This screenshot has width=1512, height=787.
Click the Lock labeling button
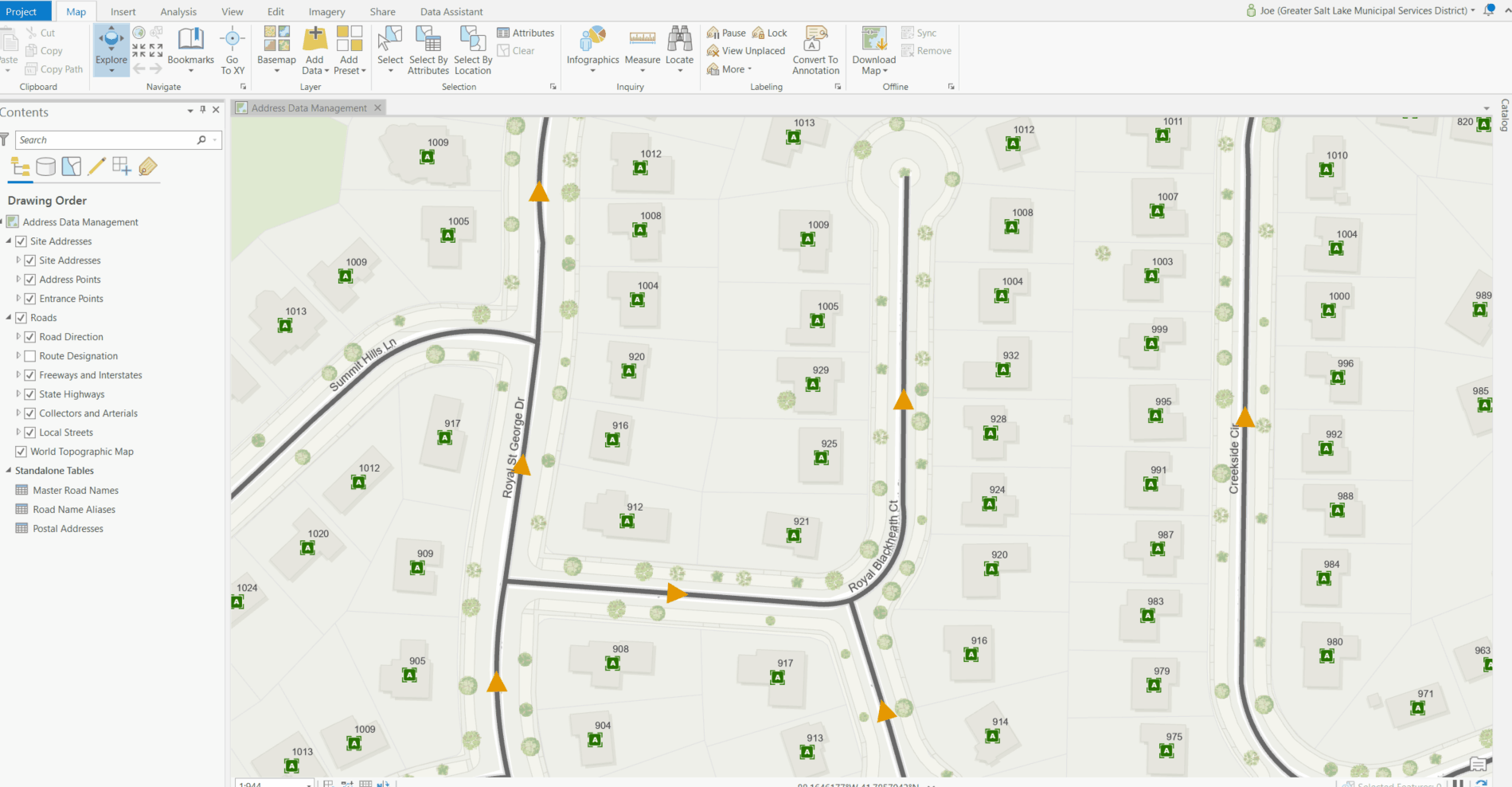pyautogui.click(x=770, y=33)
